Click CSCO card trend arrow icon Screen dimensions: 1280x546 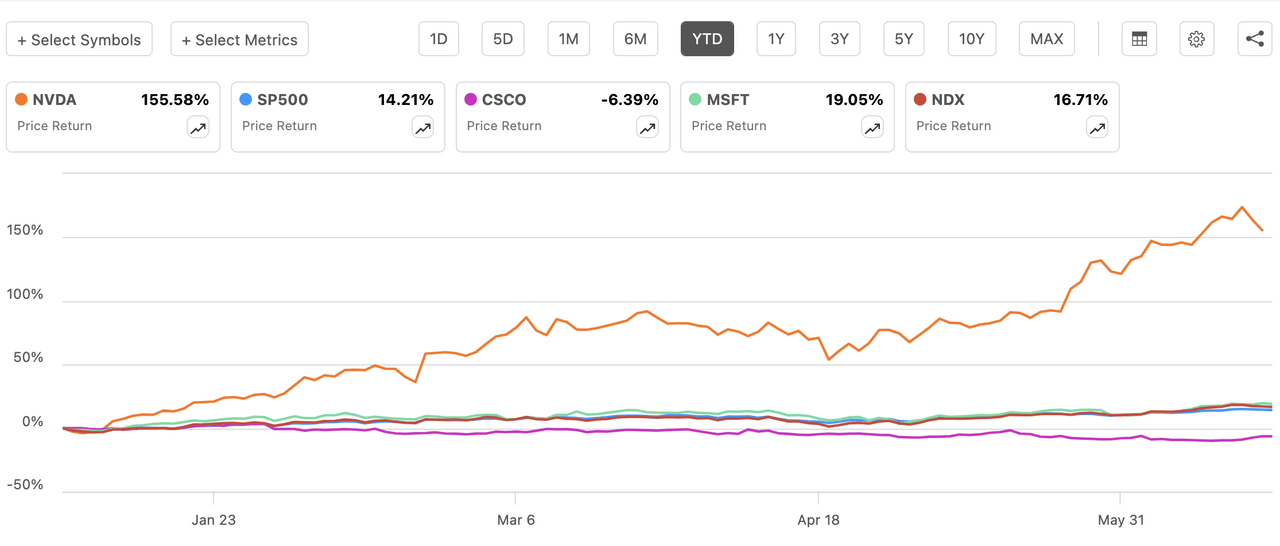coord(648,127)
